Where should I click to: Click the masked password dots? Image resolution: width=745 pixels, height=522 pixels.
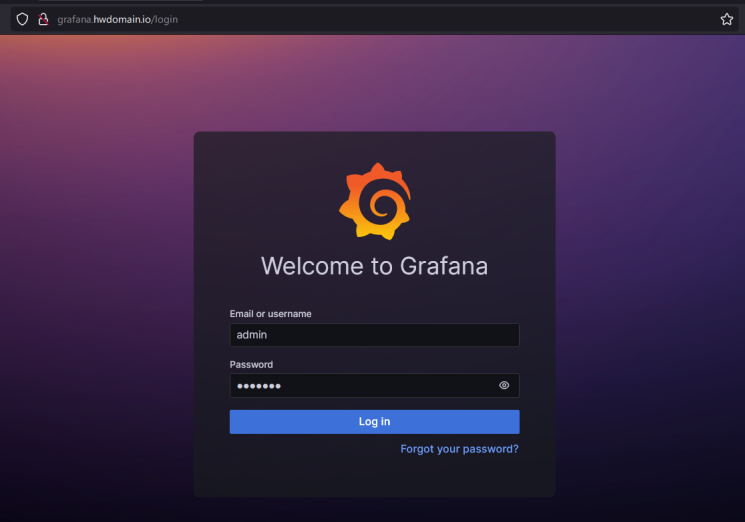[x=259, y=386]
